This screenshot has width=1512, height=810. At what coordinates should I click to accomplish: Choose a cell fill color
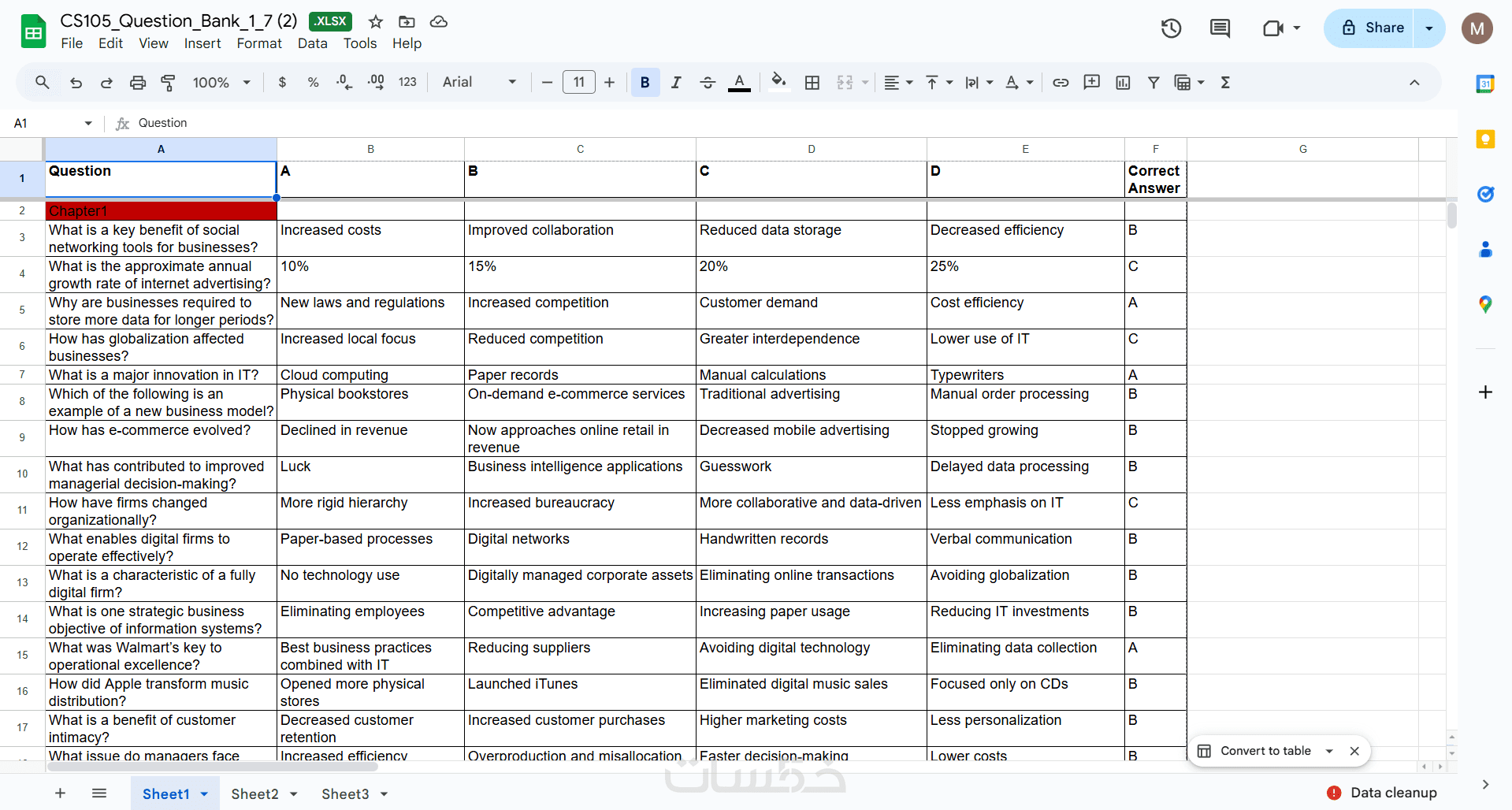pyautogui.click(x=778, y=82)
